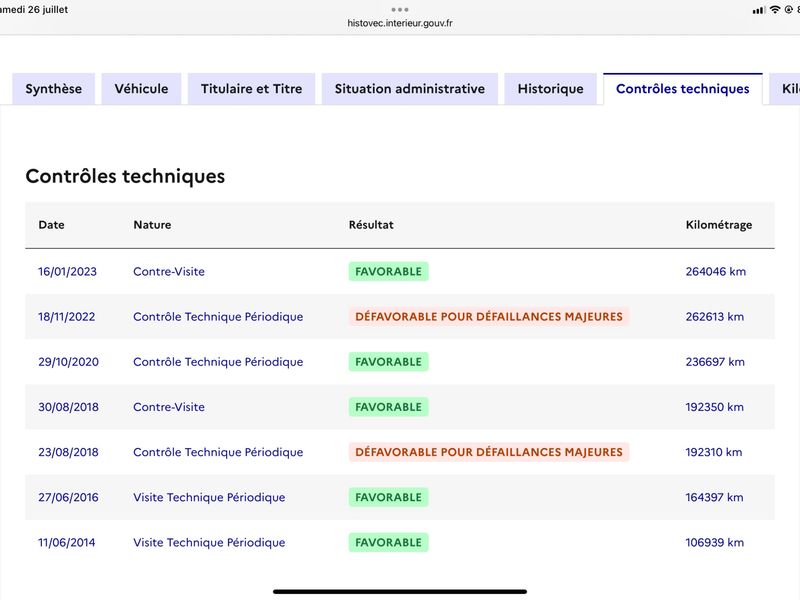
Task: Select date 18/11/2022
Action: [x=66, y=317]
